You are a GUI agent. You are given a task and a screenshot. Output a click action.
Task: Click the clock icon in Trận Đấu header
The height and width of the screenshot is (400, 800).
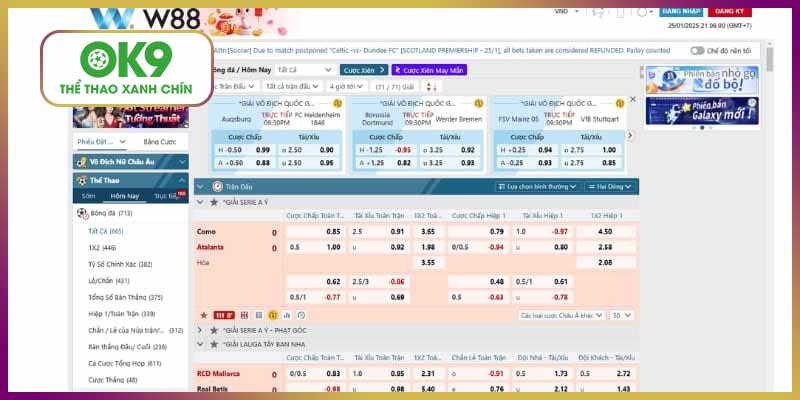pyautogui.click(x=217, y=186)
